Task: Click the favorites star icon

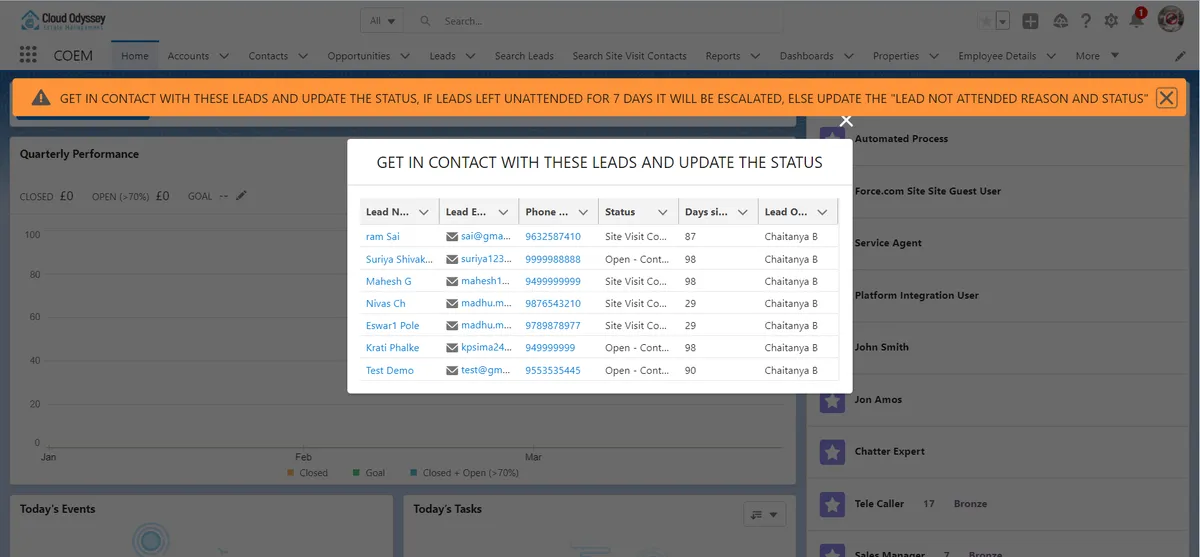Action: point(986,21)
